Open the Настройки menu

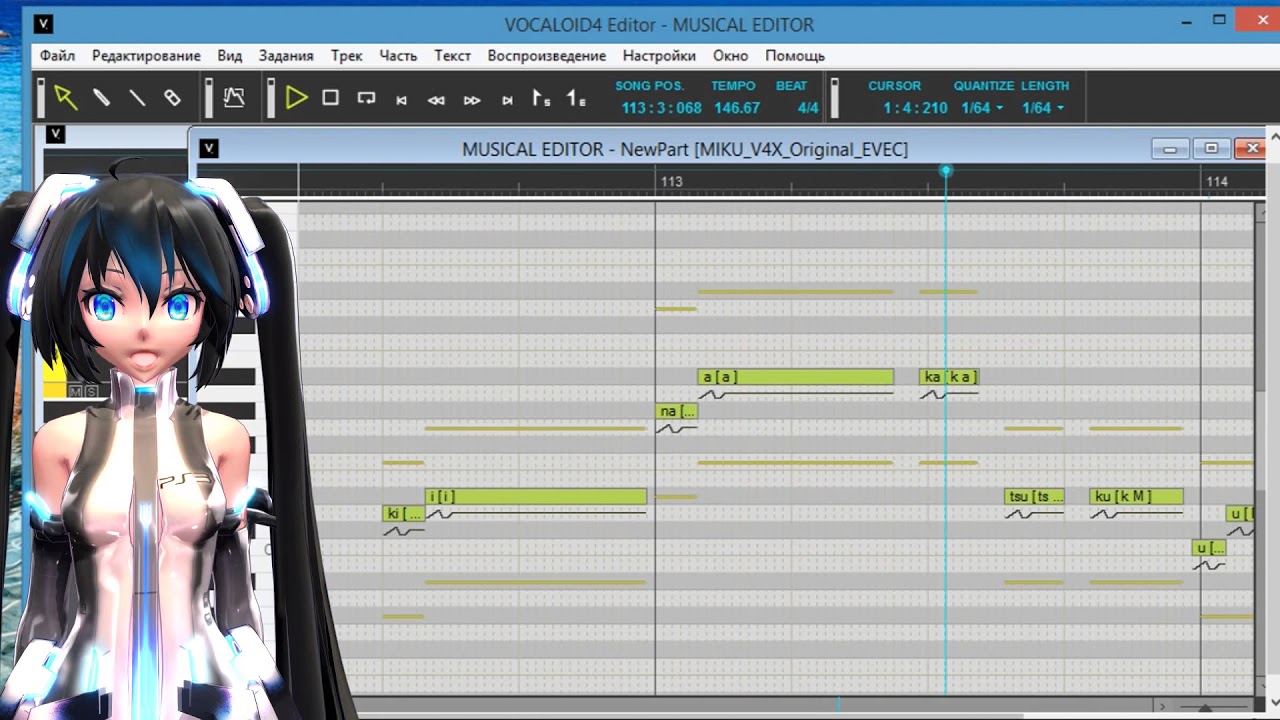tap(659, 55)
